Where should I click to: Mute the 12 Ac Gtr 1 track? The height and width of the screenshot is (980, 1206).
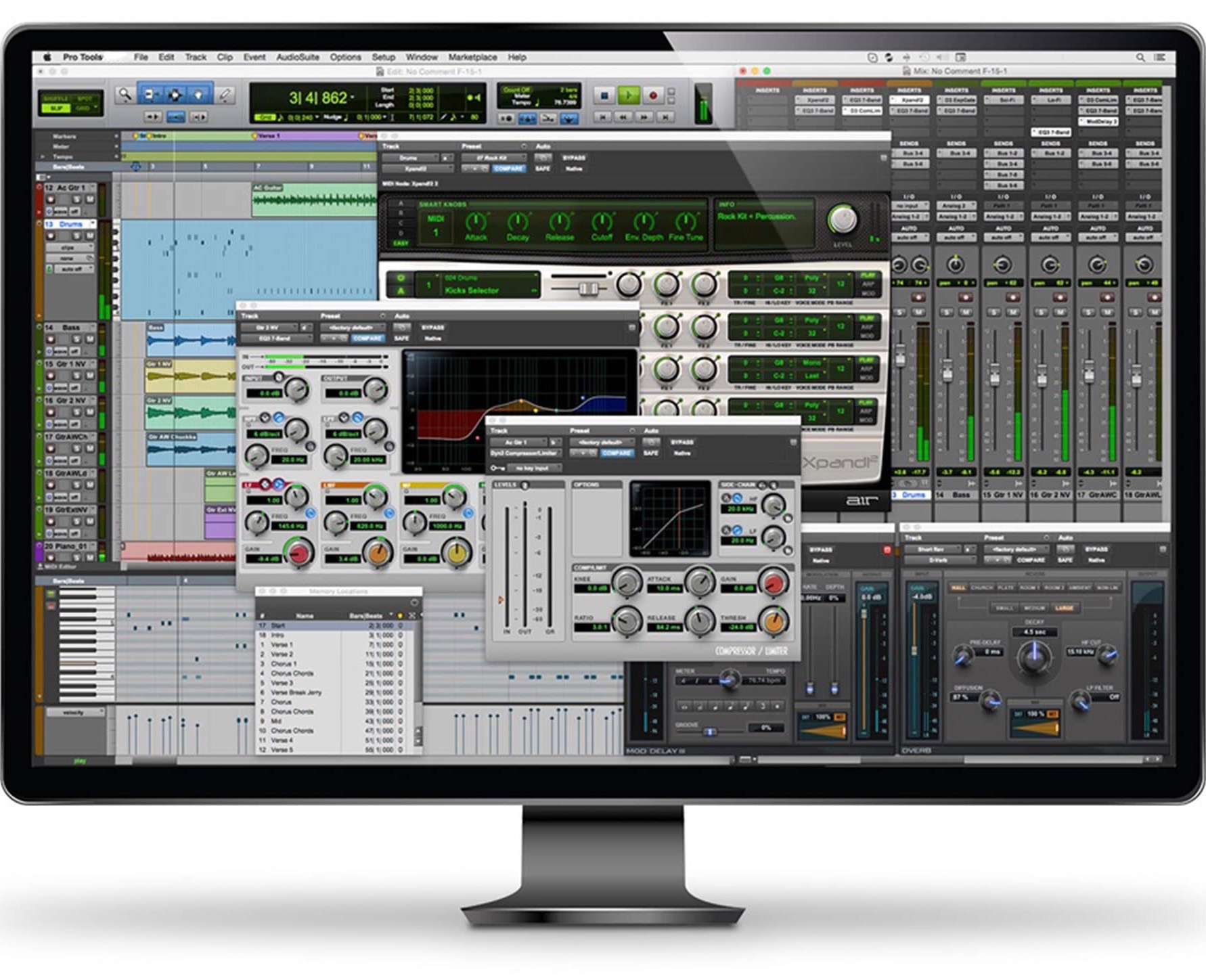(x=89, y=200)
